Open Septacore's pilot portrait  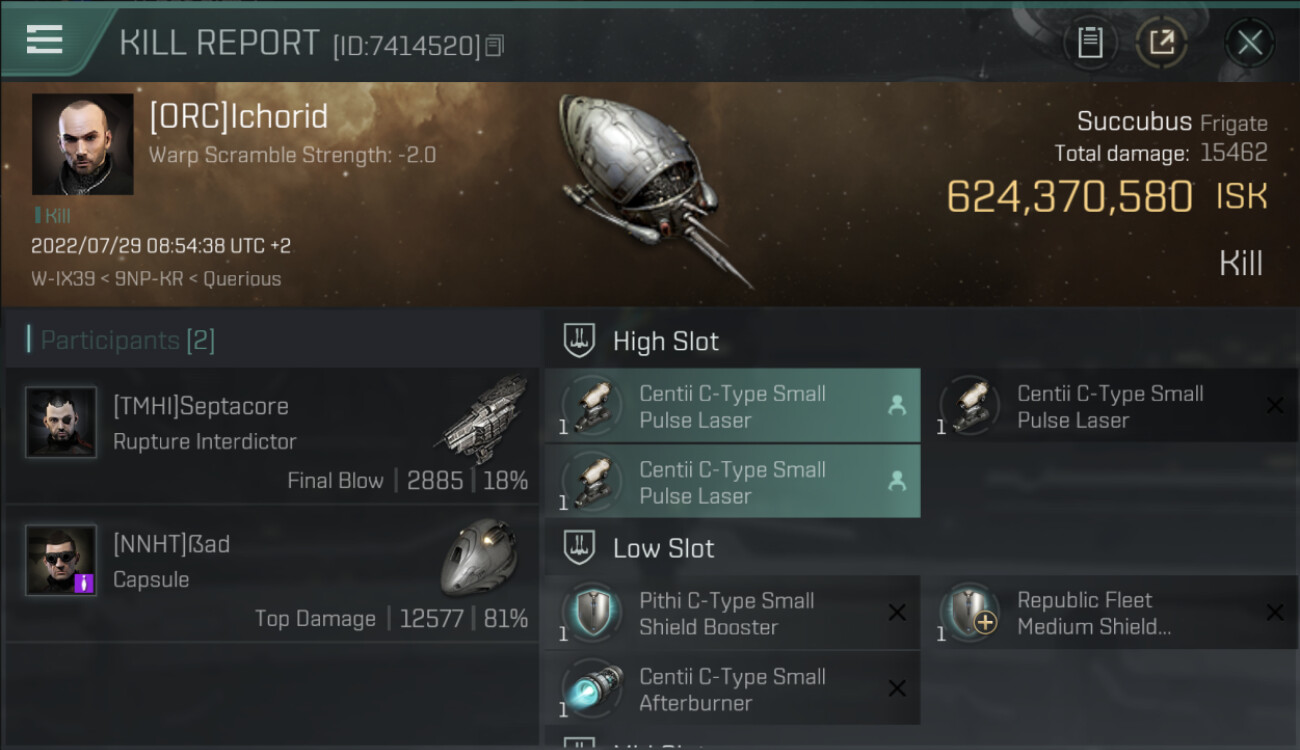(x=61, y=422)
